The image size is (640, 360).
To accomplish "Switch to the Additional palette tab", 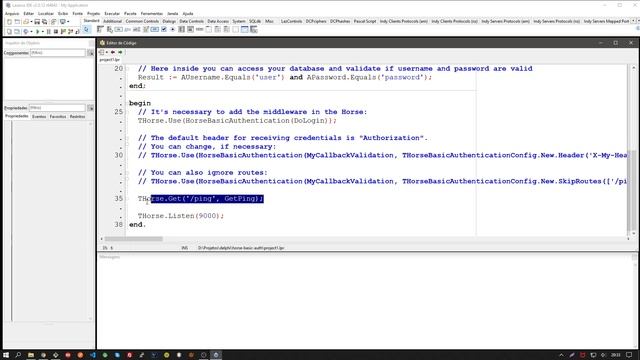I will pyautogui.click(x=112, y=21).
